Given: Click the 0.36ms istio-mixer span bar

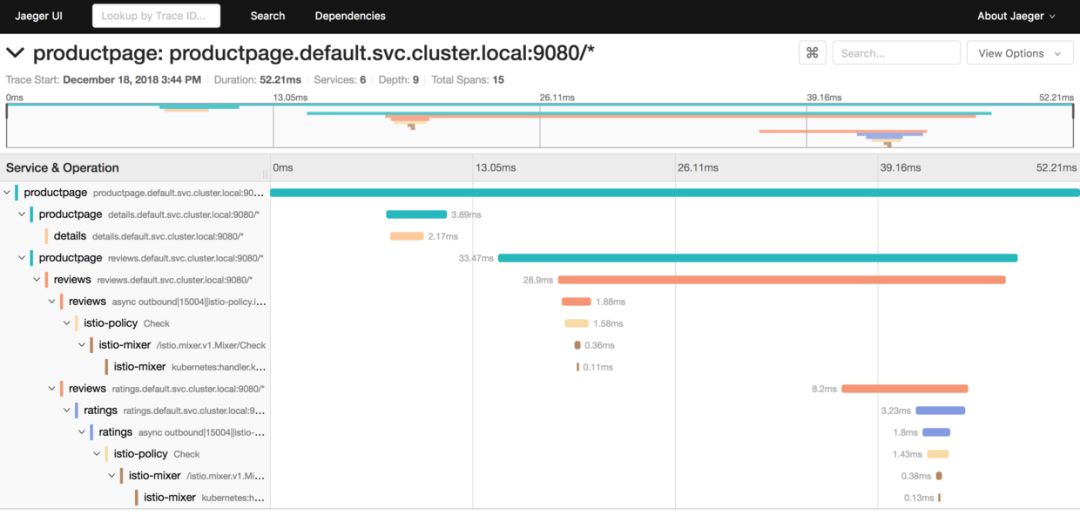Looking at the screenshot, I should (577, 345).
